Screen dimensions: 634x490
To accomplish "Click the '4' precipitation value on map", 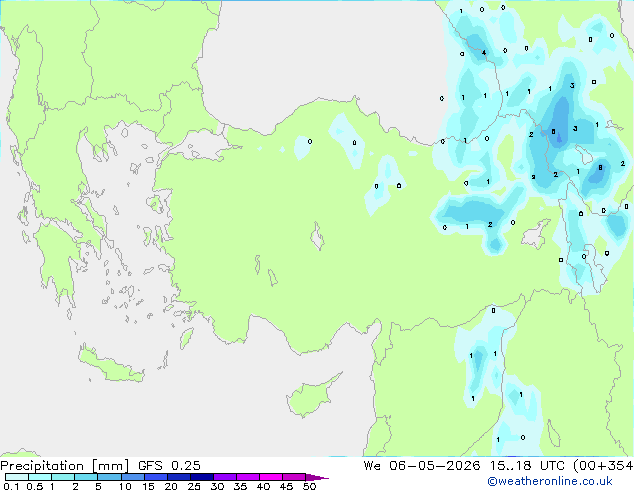I will (484, 53).
